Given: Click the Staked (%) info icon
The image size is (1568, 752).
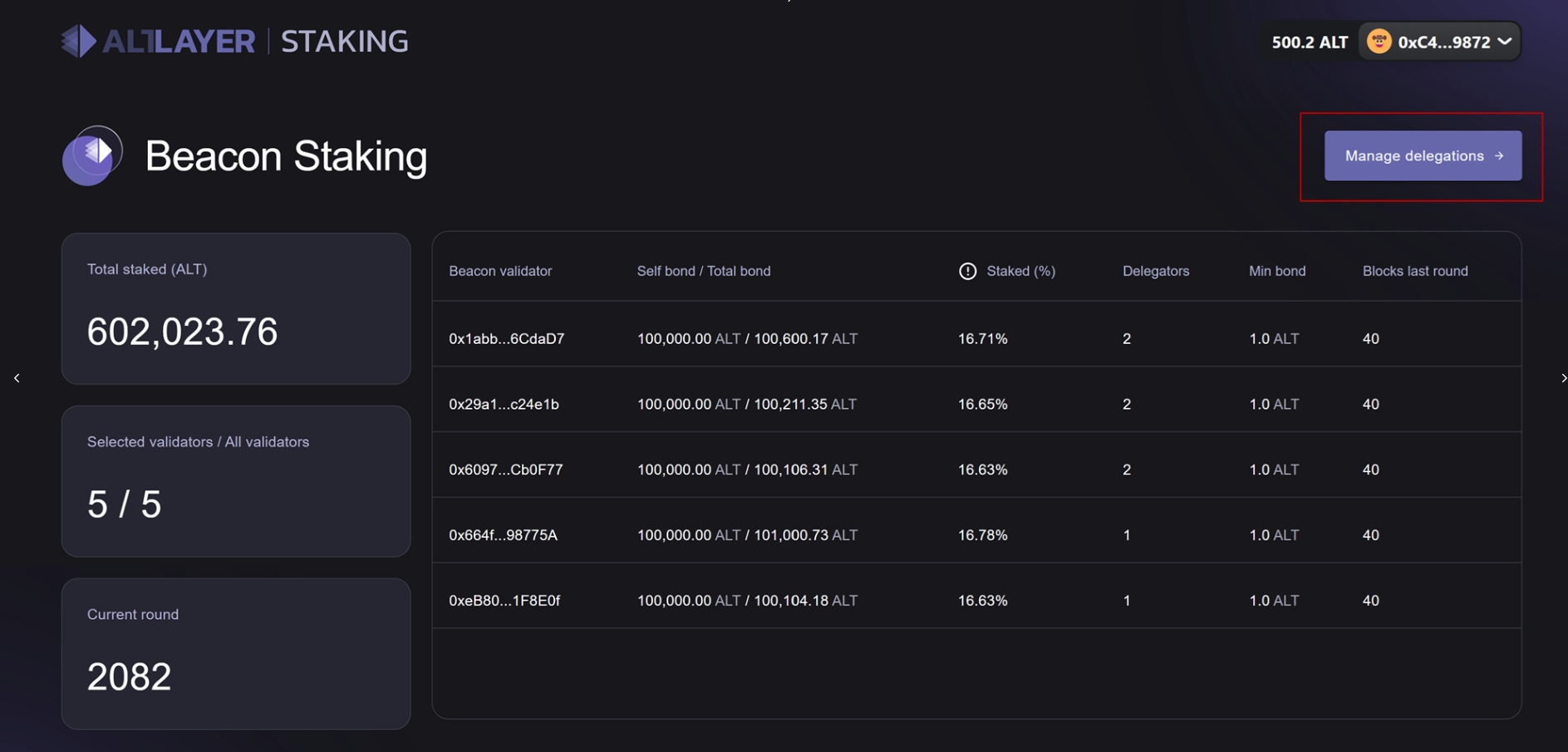Looking at the screenshot, I should pos(967,271).
